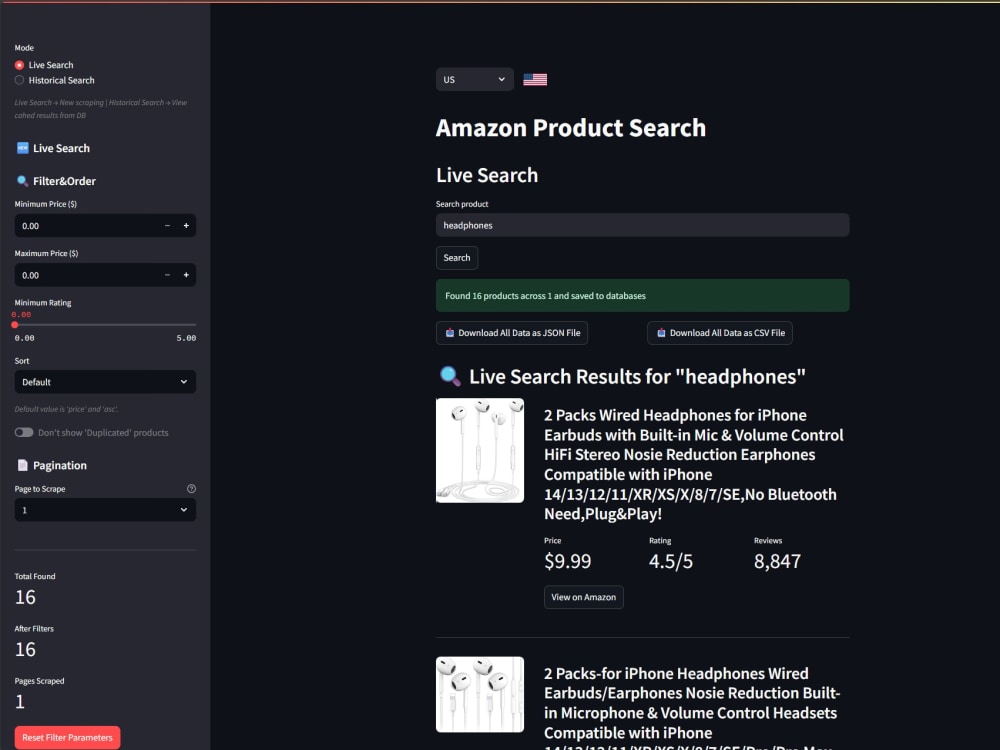Click Reset Filter Parameters button

(68, 737)
